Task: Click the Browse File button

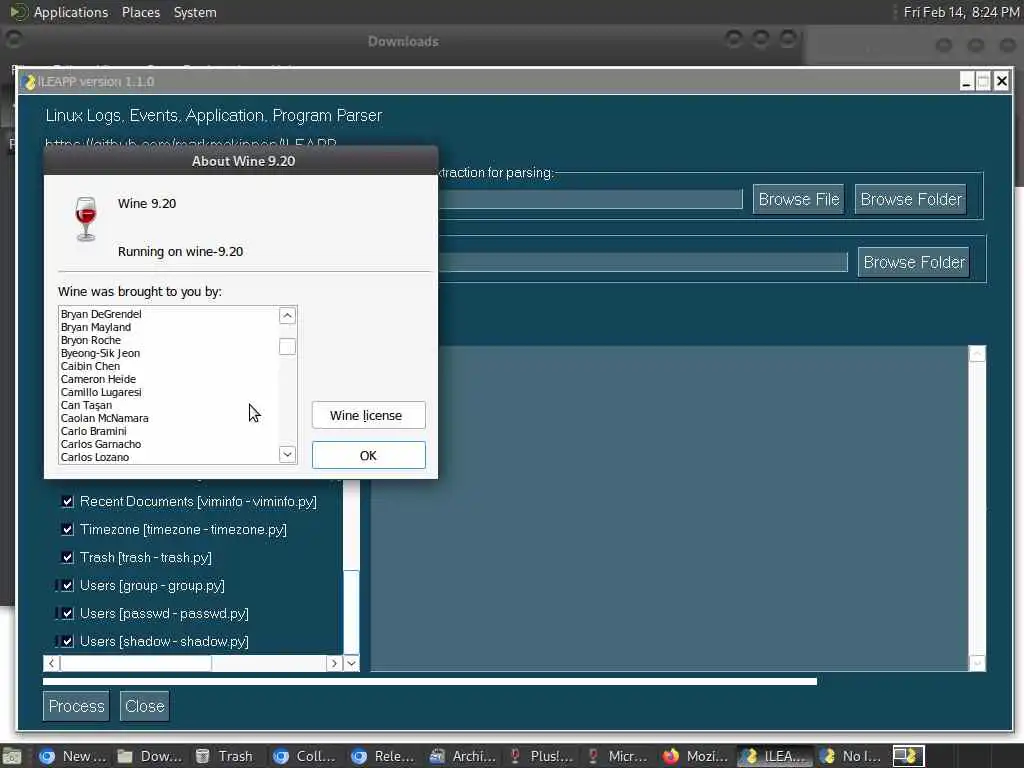Action: 799,199
